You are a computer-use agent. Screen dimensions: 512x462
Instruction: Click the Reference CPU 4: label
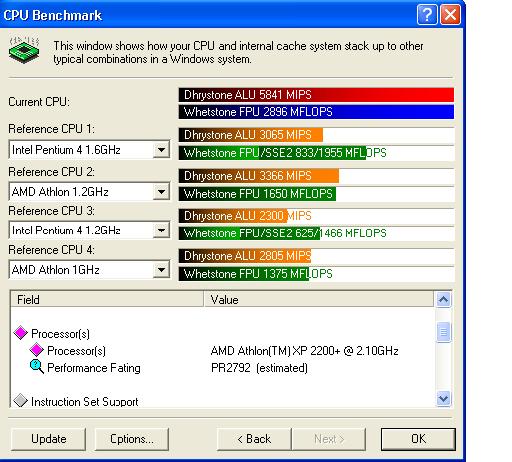(x=51, y=250)
